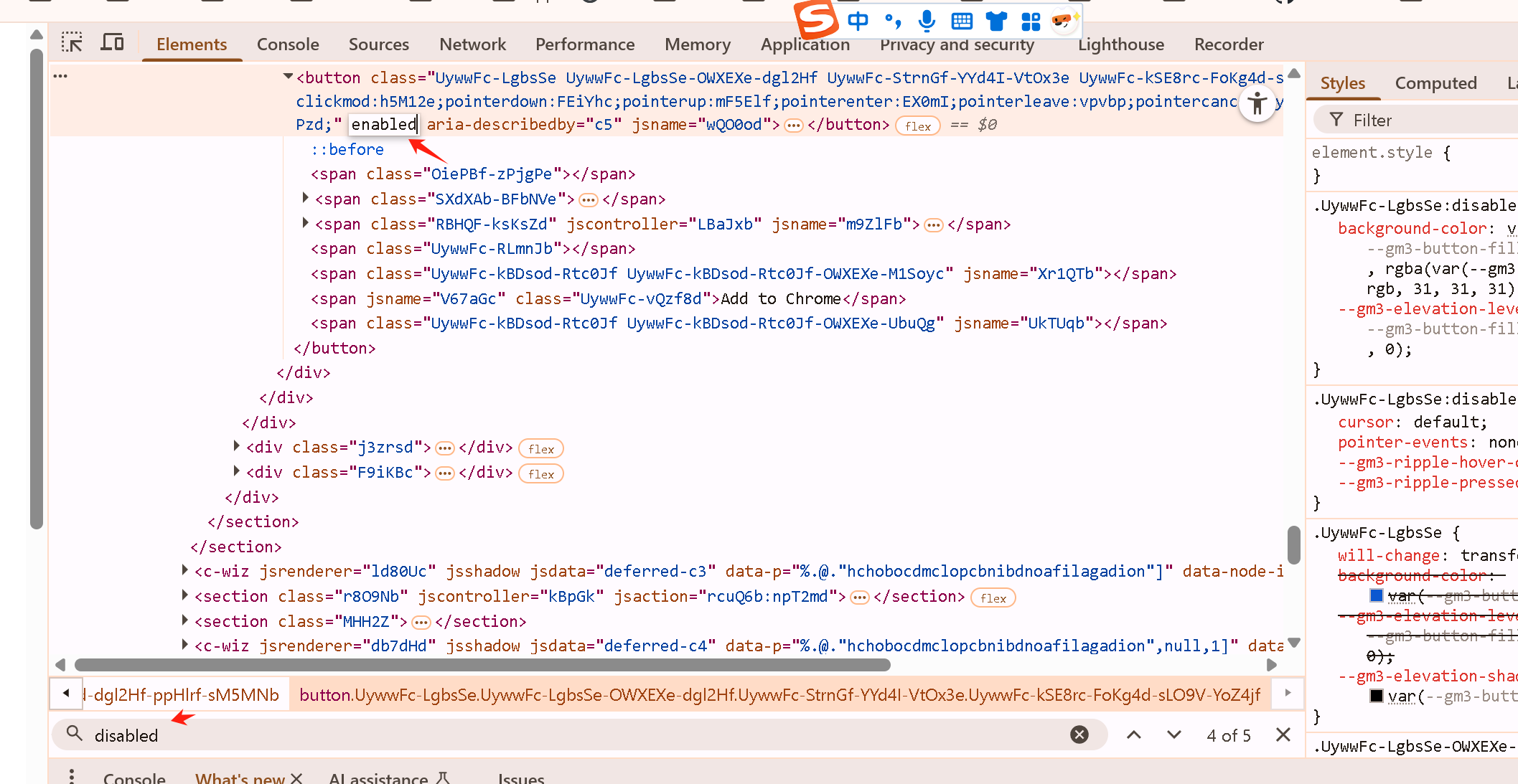Click the flex badge beside section r8O9Nb
The width and height of the screenshot is (1518, 784).
tap(993, 598)
